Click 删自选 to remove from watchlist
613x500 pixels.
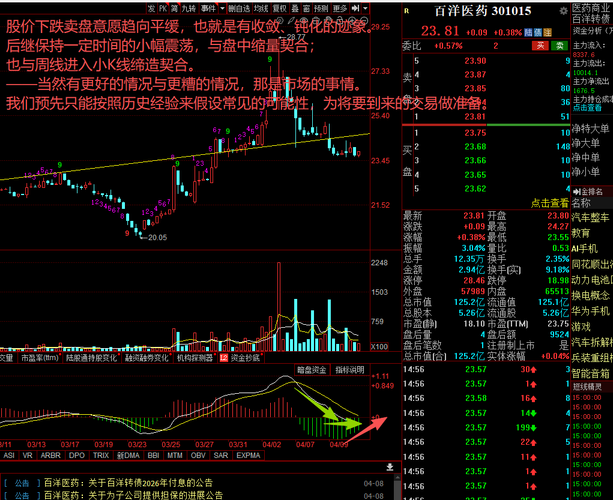click(x=239, y=8)
